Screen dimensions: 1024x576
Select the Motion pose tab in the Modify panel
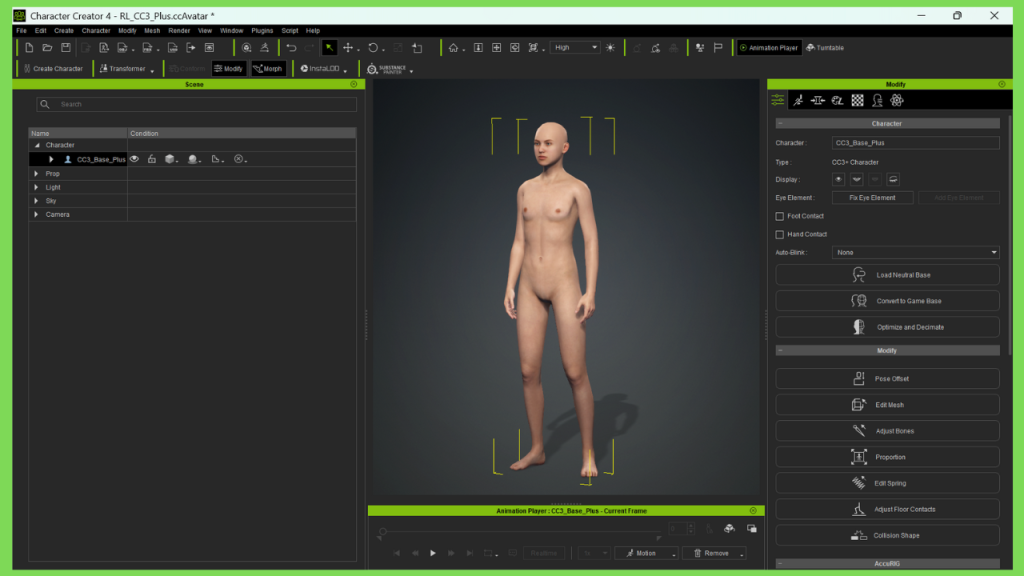tap(798, 100)
